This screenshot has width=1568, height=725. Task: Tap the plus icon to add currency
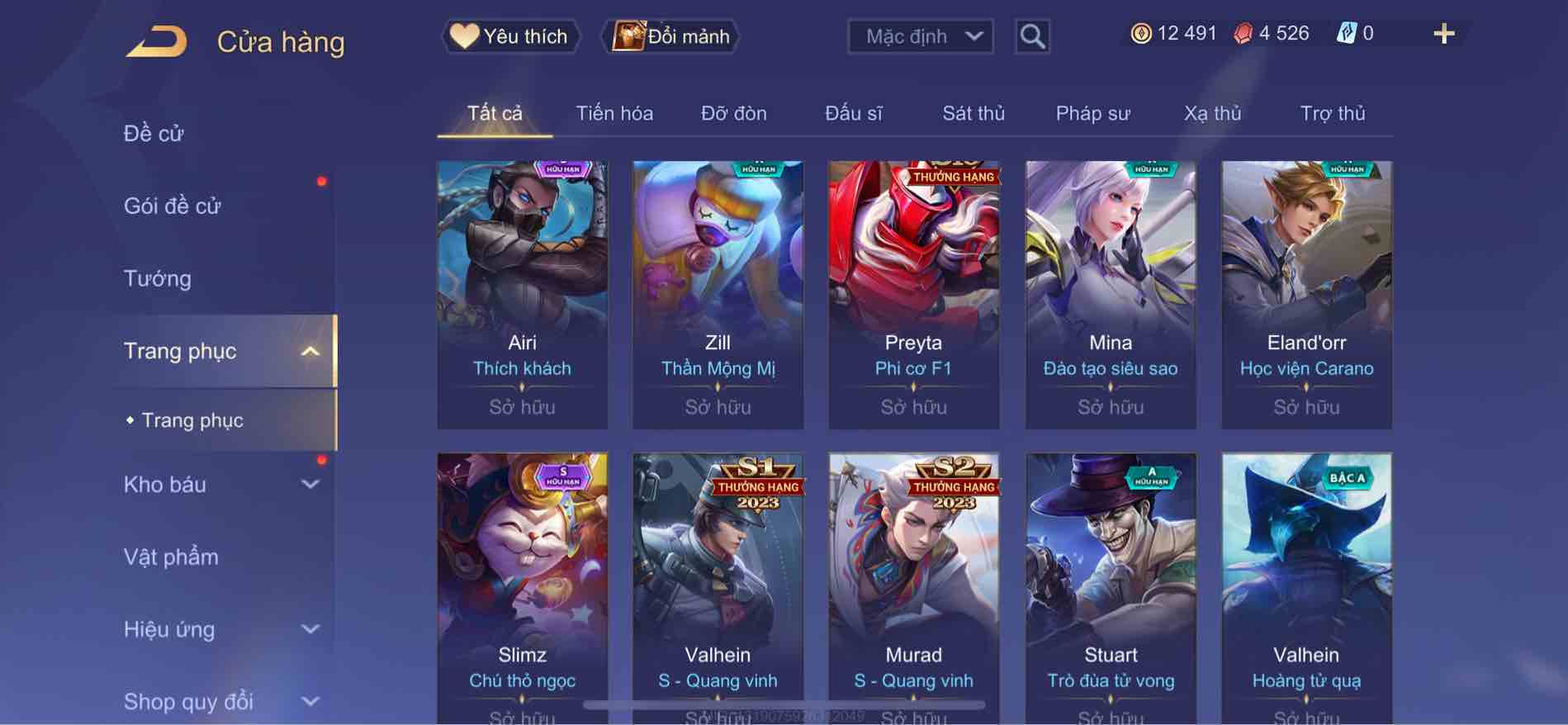pos(1444,34)
